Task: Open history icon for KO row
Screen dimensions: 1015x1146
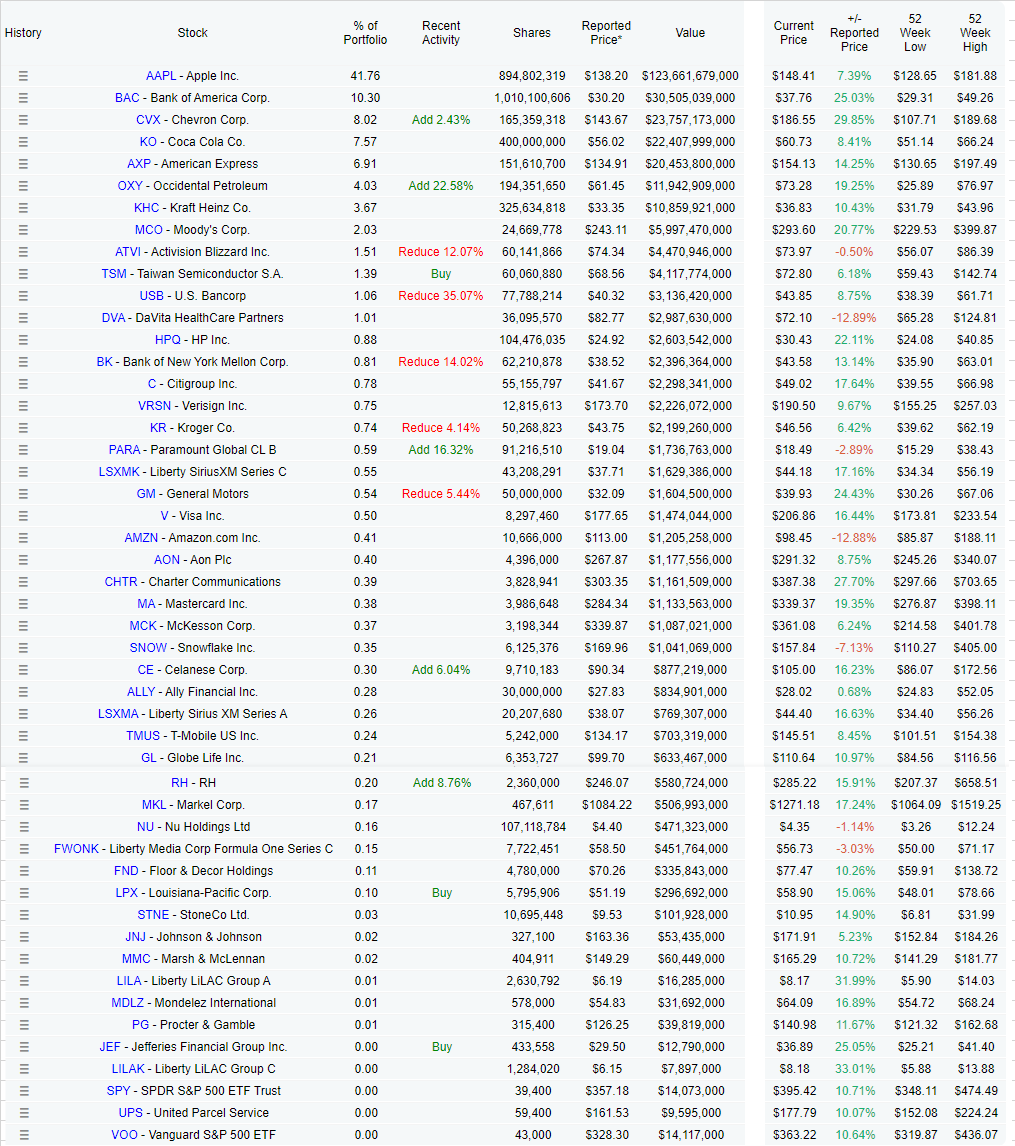Action: pyautogui.click(x=23, y=142)
